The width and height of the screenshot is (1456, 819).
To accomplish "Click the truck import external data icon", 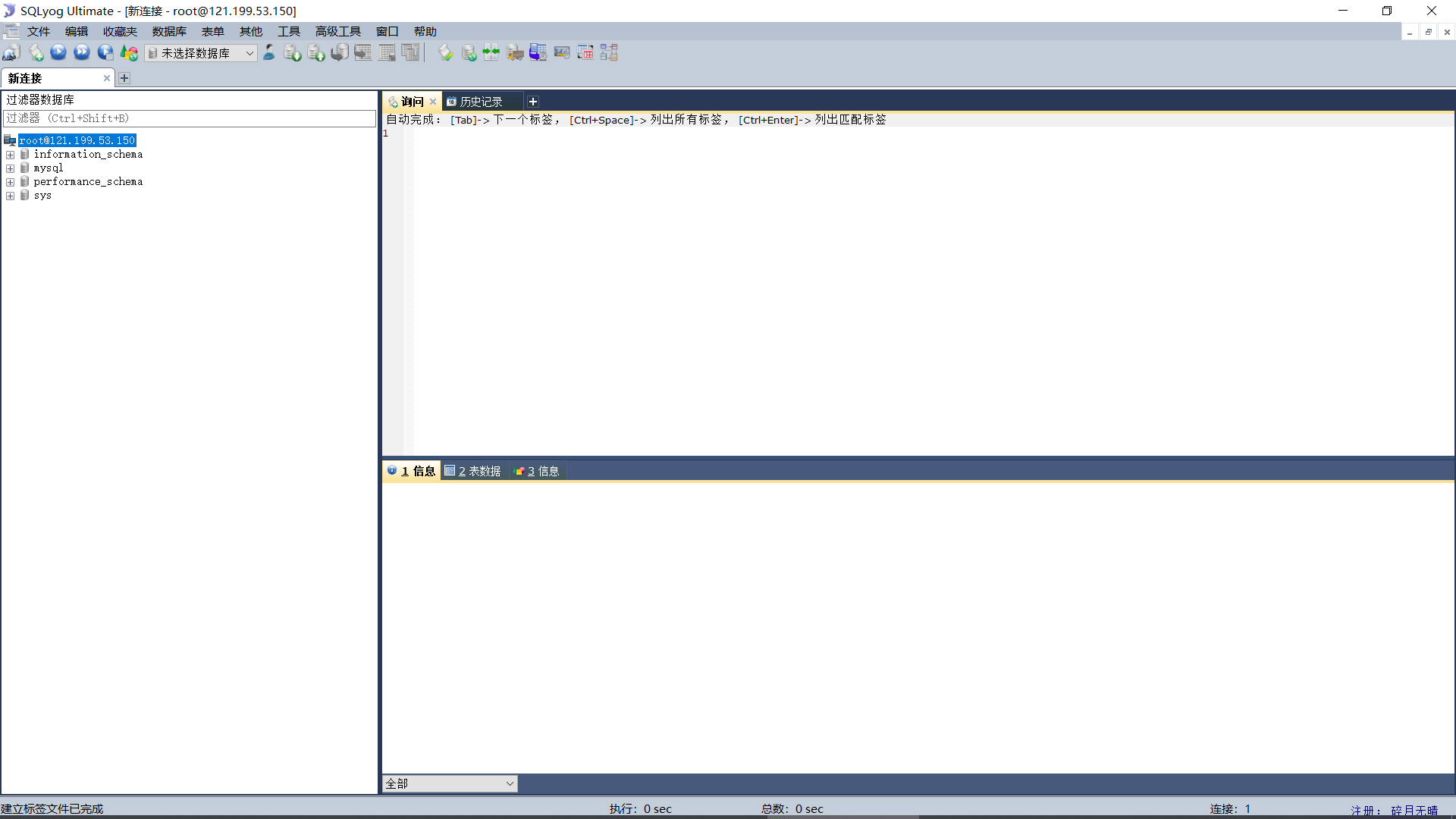I will 515,52.
